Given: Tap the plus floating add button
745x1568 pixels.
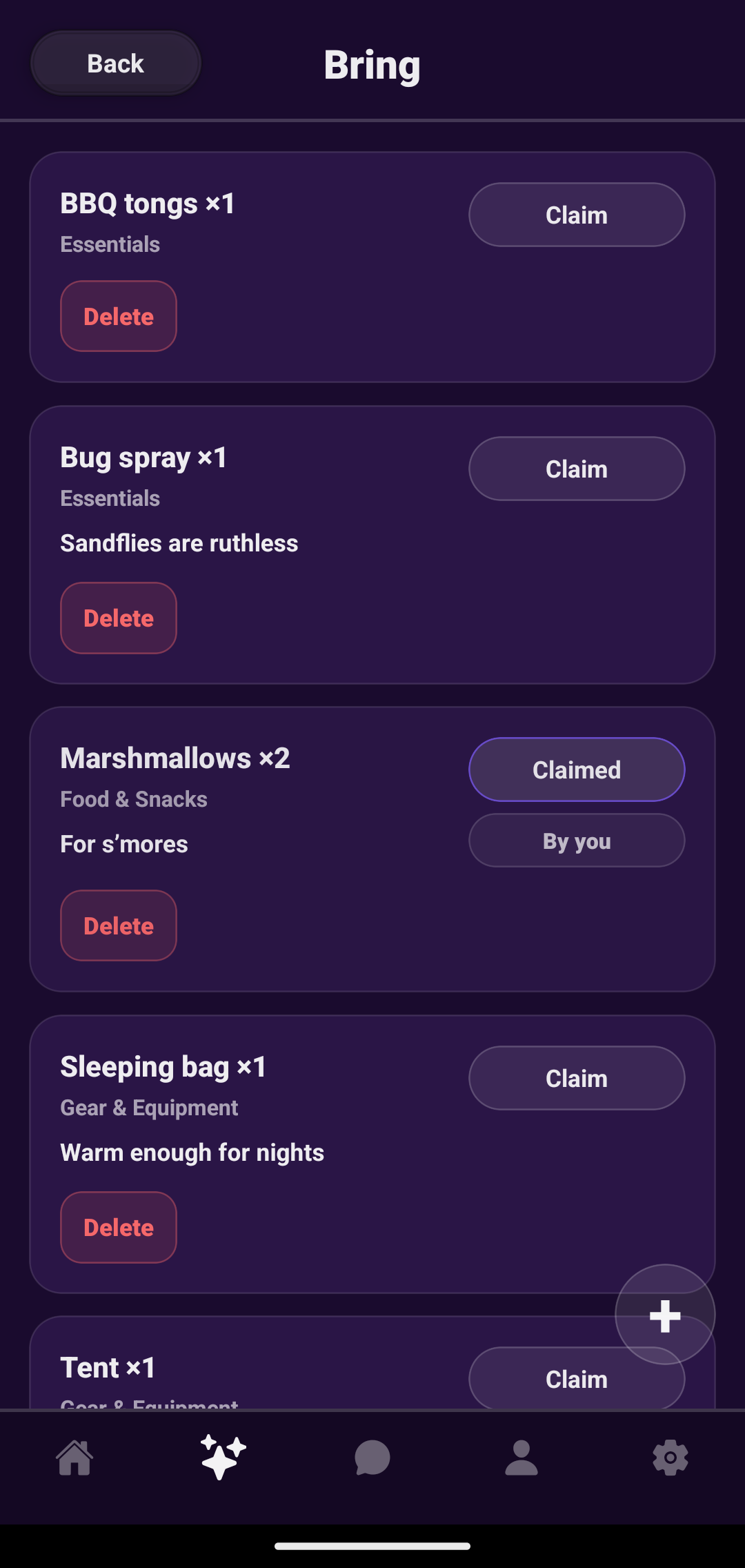Looking at the screenshot, I should click(x=665, y=1315).
